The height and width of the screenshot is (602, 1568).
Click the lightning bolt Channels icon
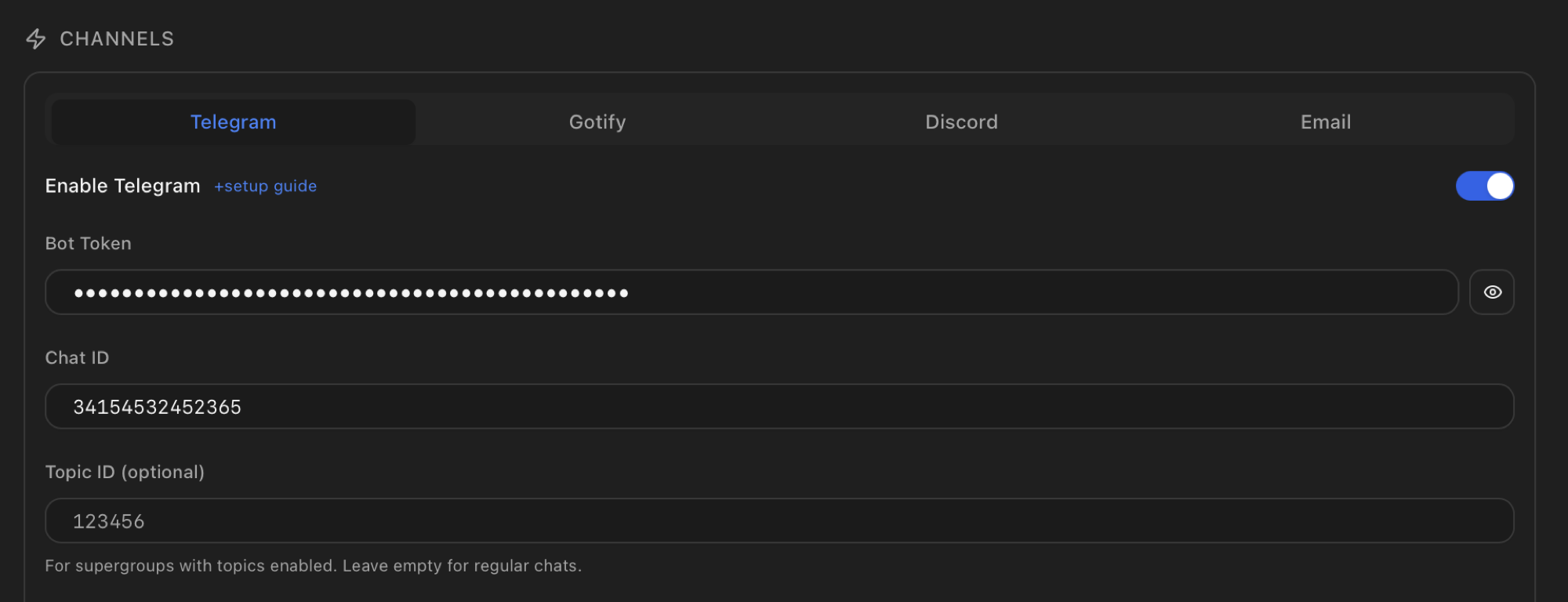click(x=36, y=39)
